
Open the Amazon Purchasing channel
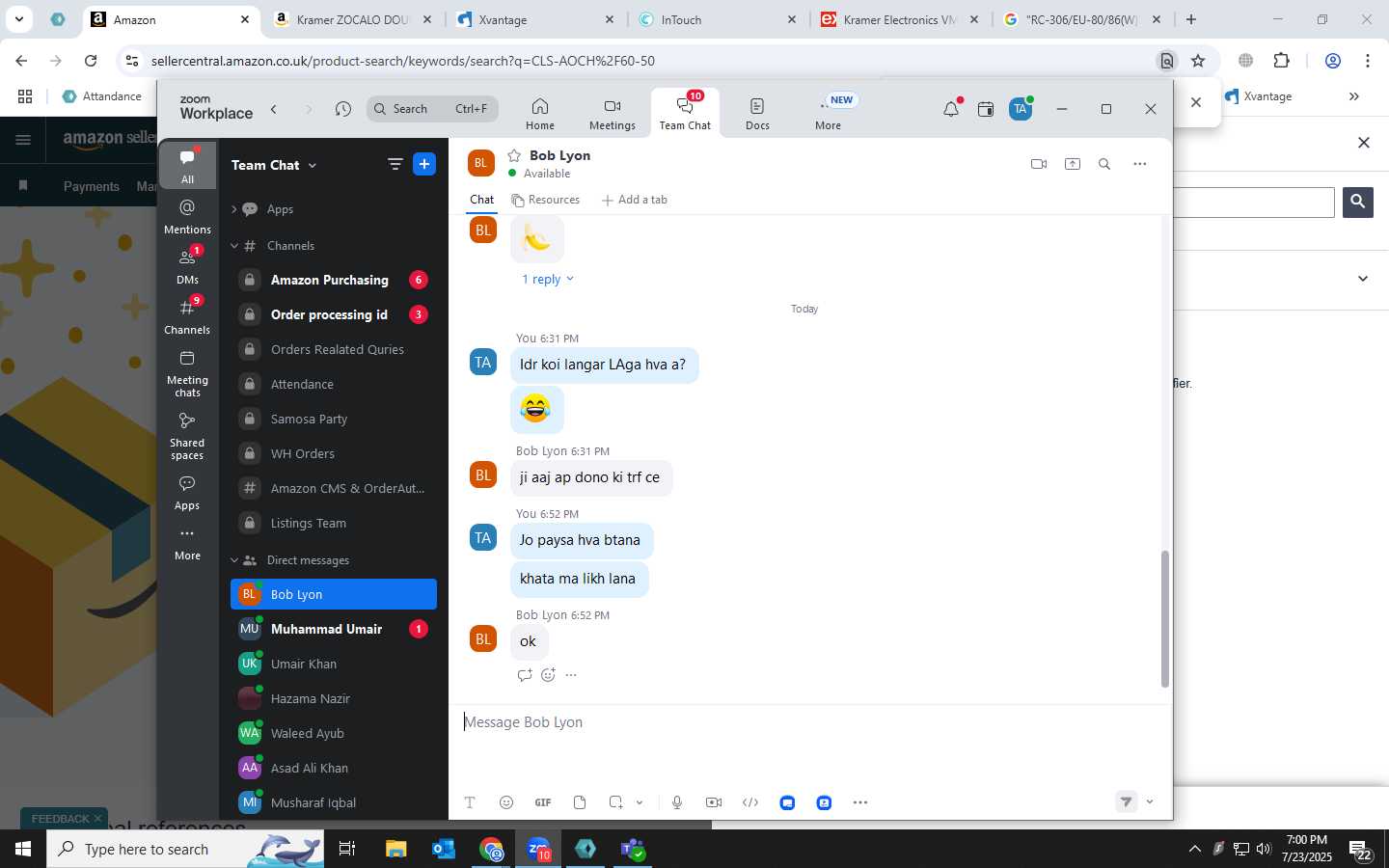point(334,280)
